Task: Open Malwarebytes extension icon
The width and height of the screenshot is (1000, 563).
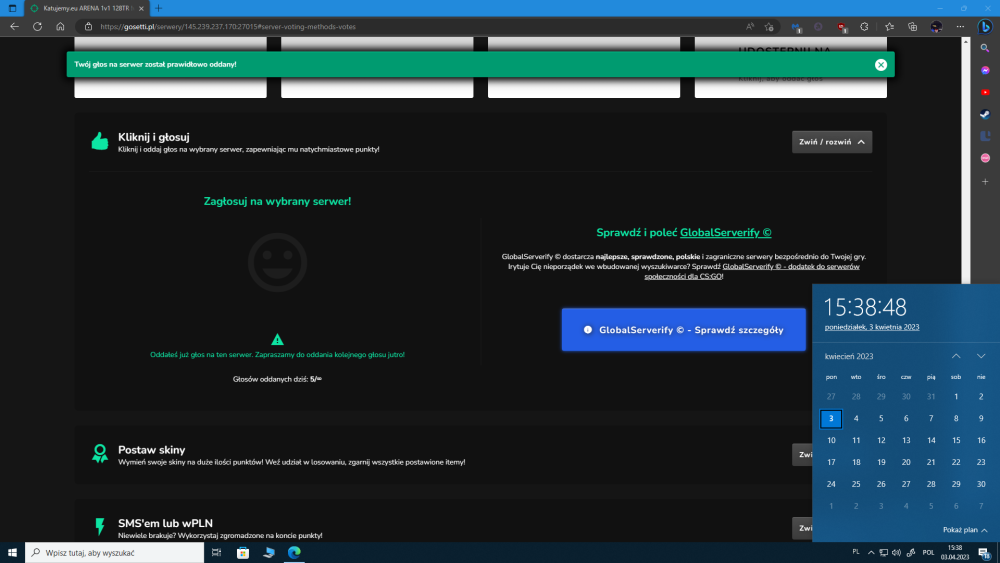Action: [x=797, y=27]
